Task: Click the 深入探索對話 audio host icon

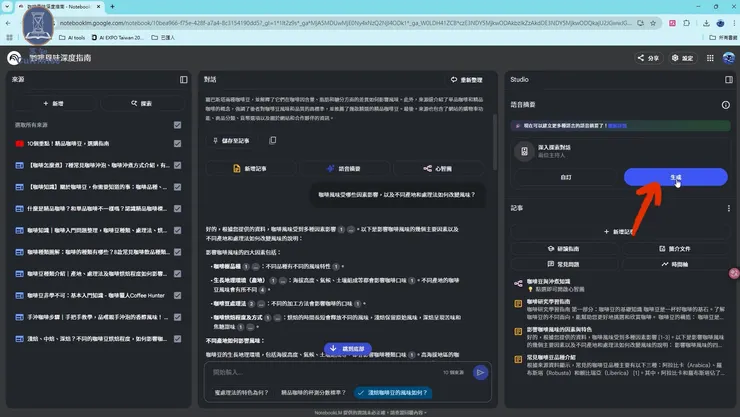Action: 524,151
